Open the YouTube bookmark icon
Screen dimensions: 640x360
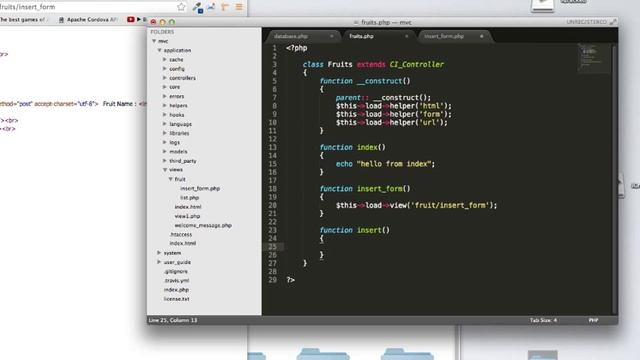coord(131,19)
